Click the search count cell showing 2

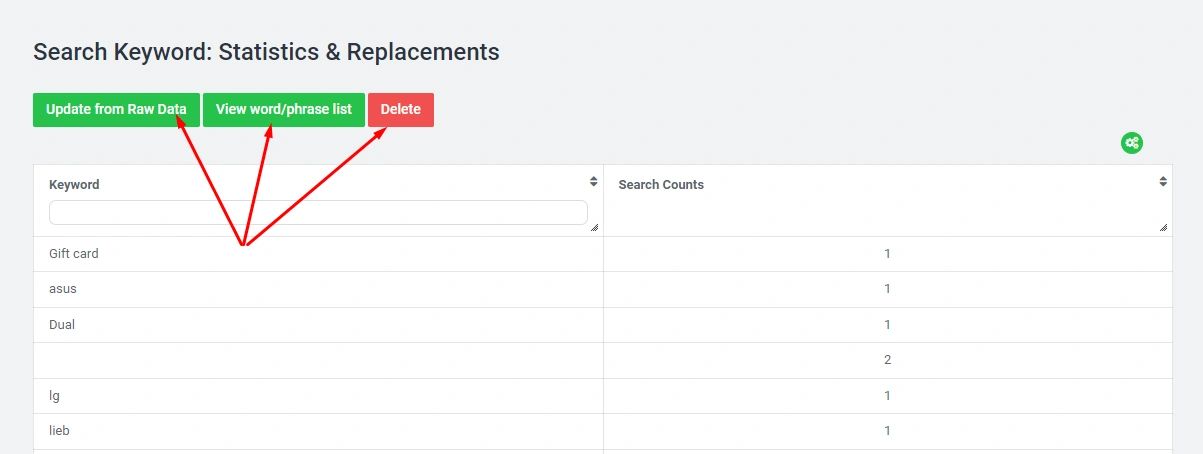887,360
